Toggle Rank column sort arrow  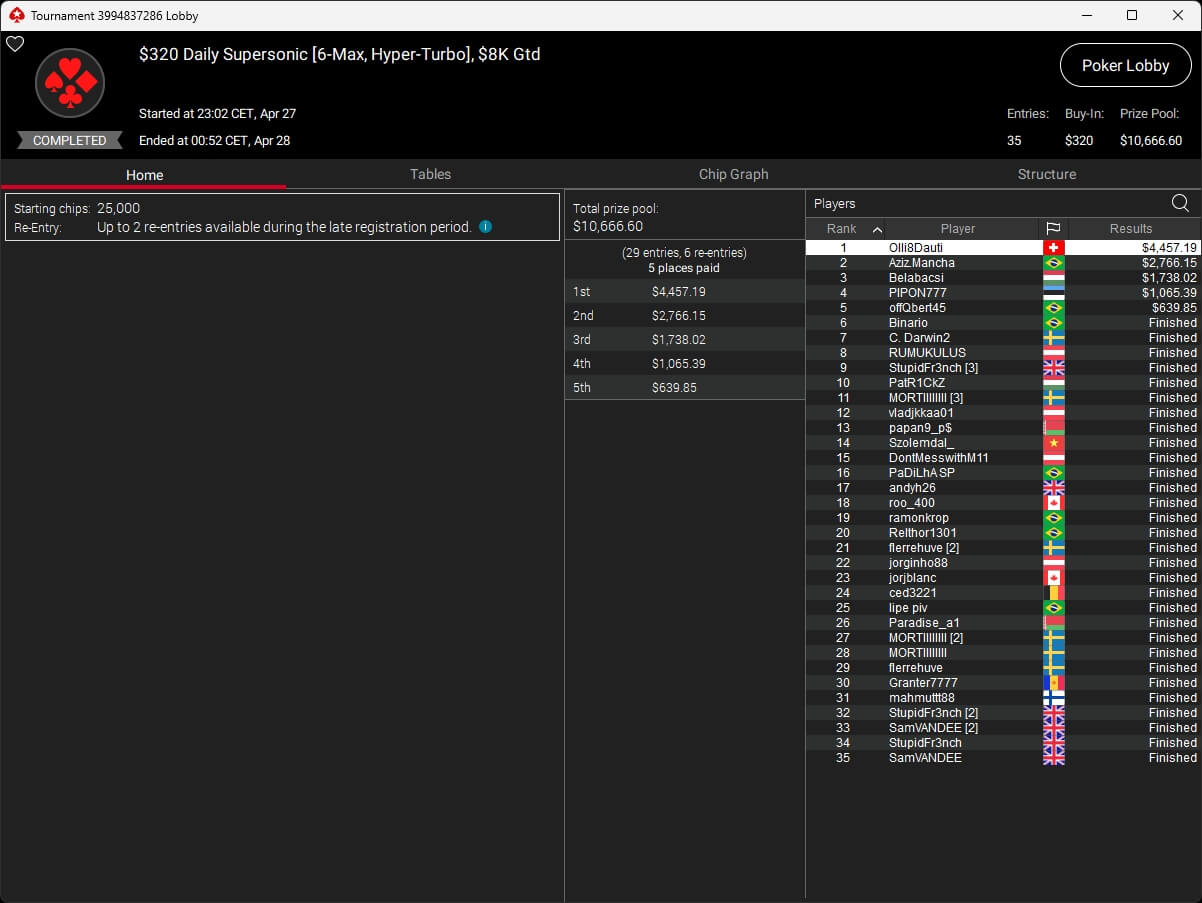point(877,229)
